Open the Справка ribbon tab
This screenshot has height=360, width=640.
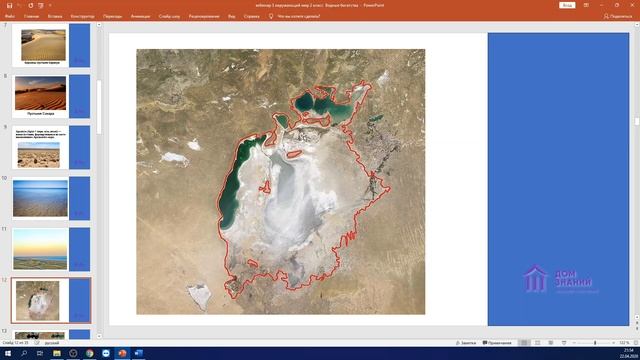[251, 16]
